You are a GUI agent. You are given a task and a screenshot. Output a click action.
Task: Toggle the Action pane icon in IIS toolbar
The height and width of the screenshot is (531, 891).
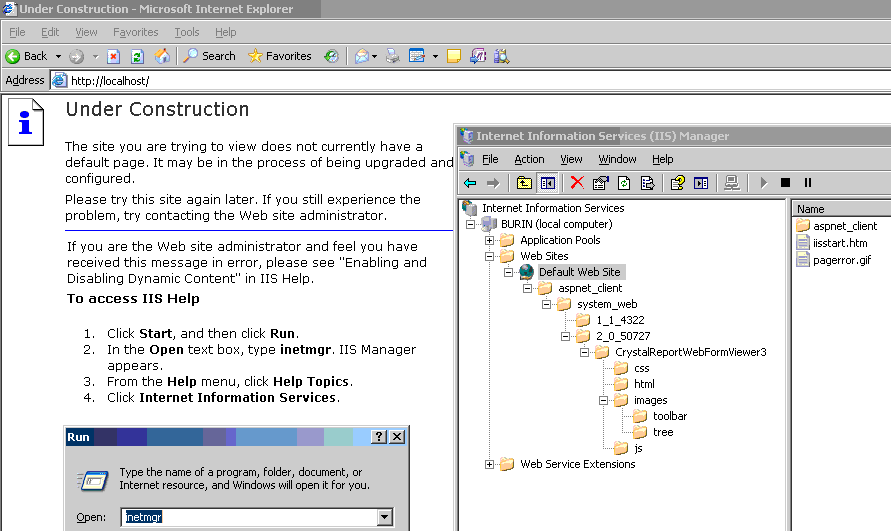point(701,183)
